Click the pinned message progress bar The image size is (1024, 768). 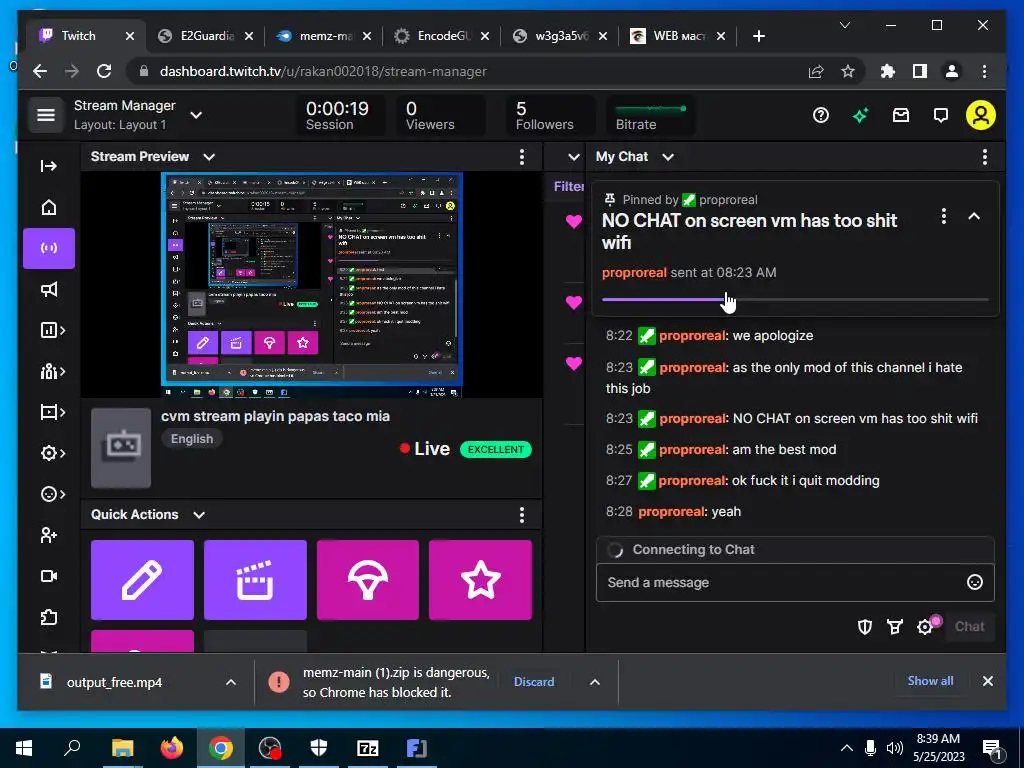tap(795, 300)
